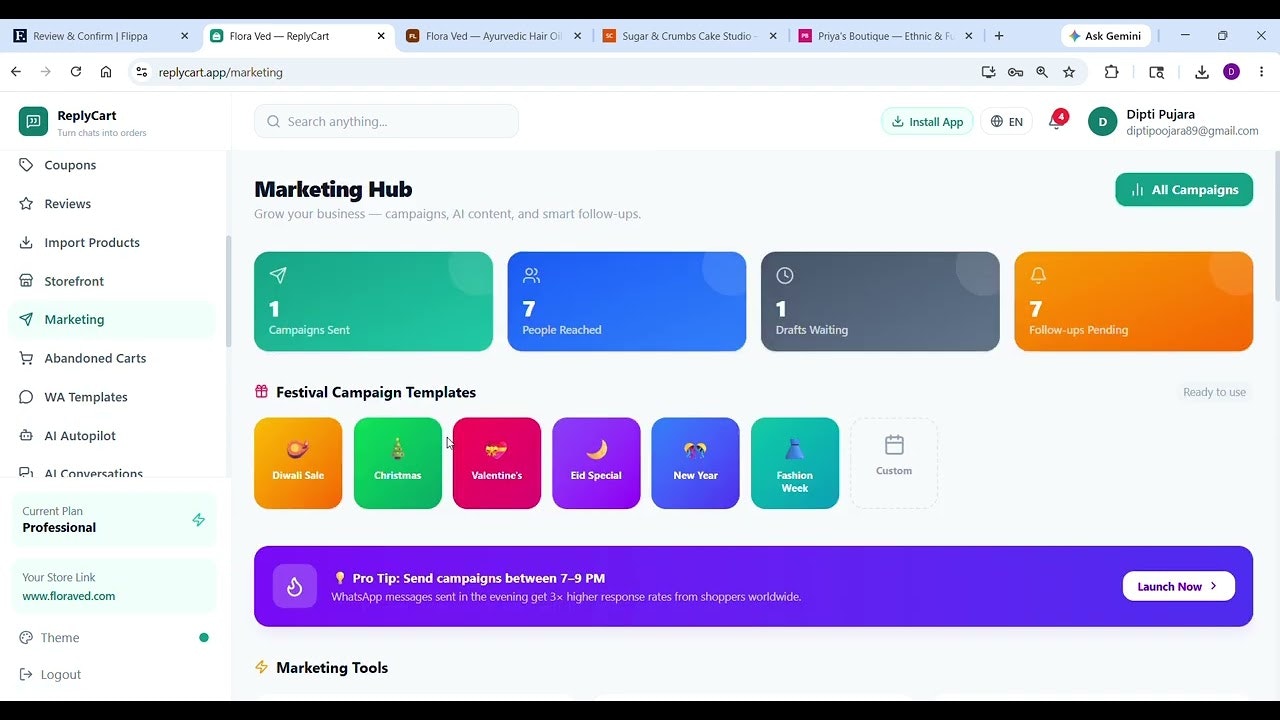Click the AI Autopilot robot icon
Screen dimensions: 1280x720
26,436
